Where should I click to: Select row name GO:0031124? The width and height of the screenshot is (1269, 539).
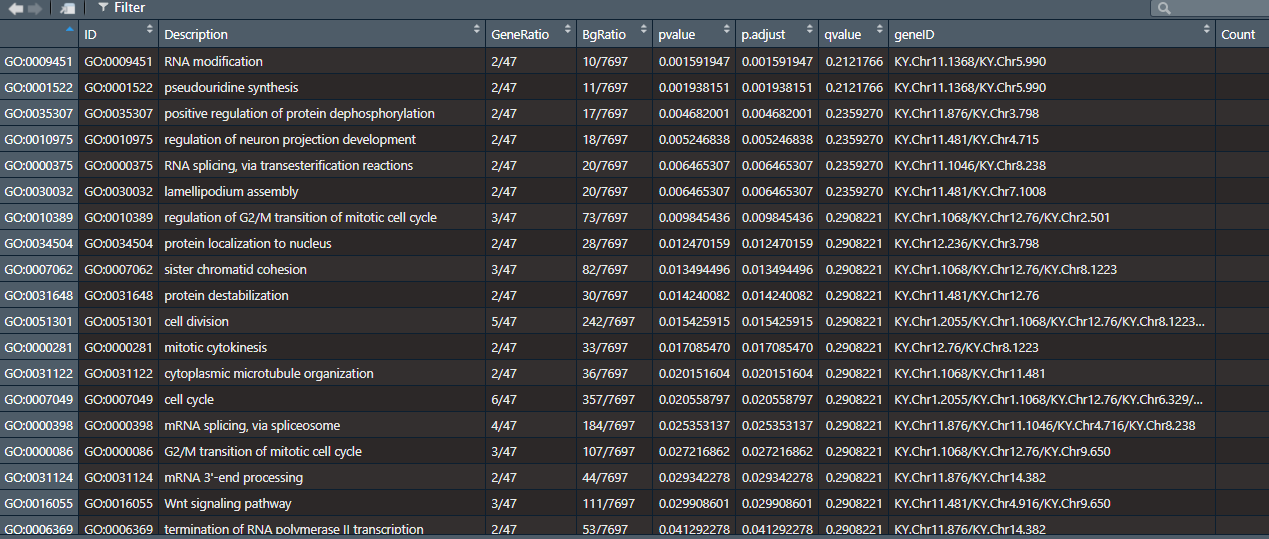[x=39, y=477]
